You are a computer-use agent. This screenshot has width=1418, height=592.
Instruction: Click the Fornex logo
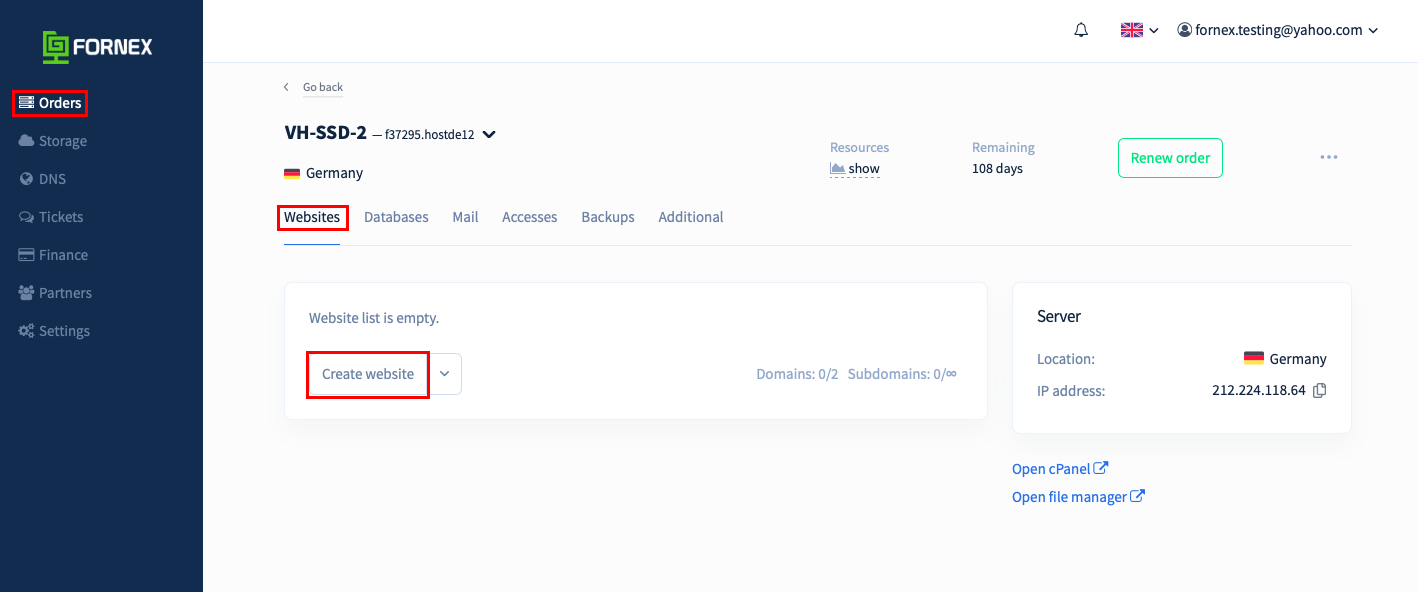[97, 46]
